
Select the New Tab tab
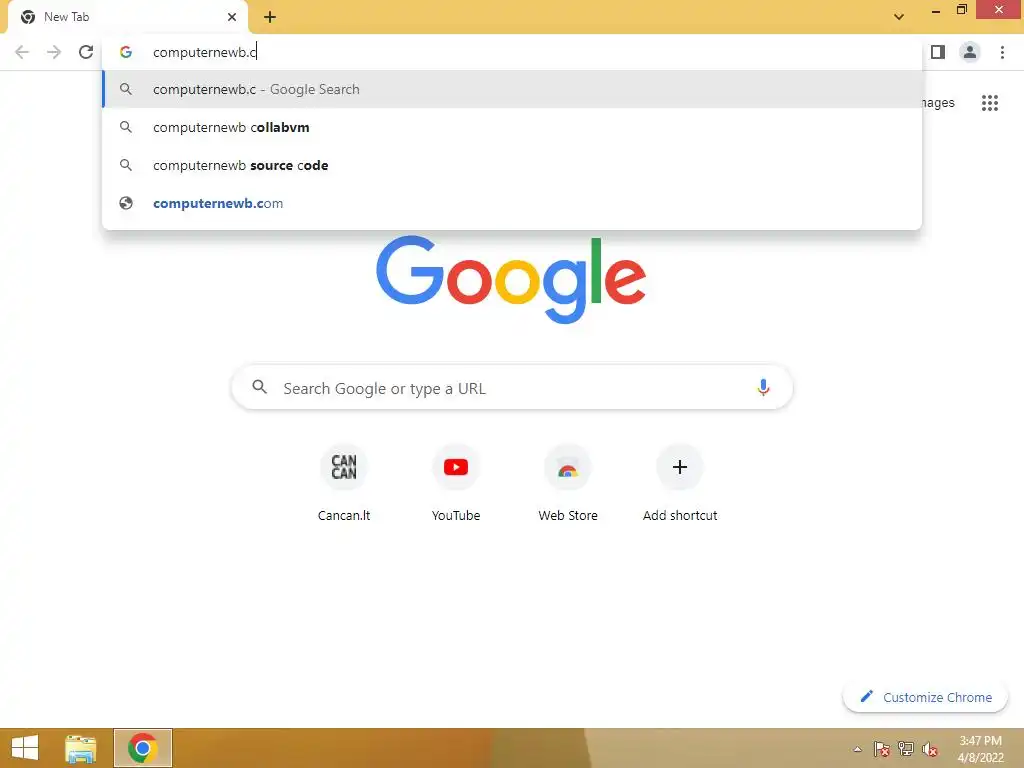point(127,17)
